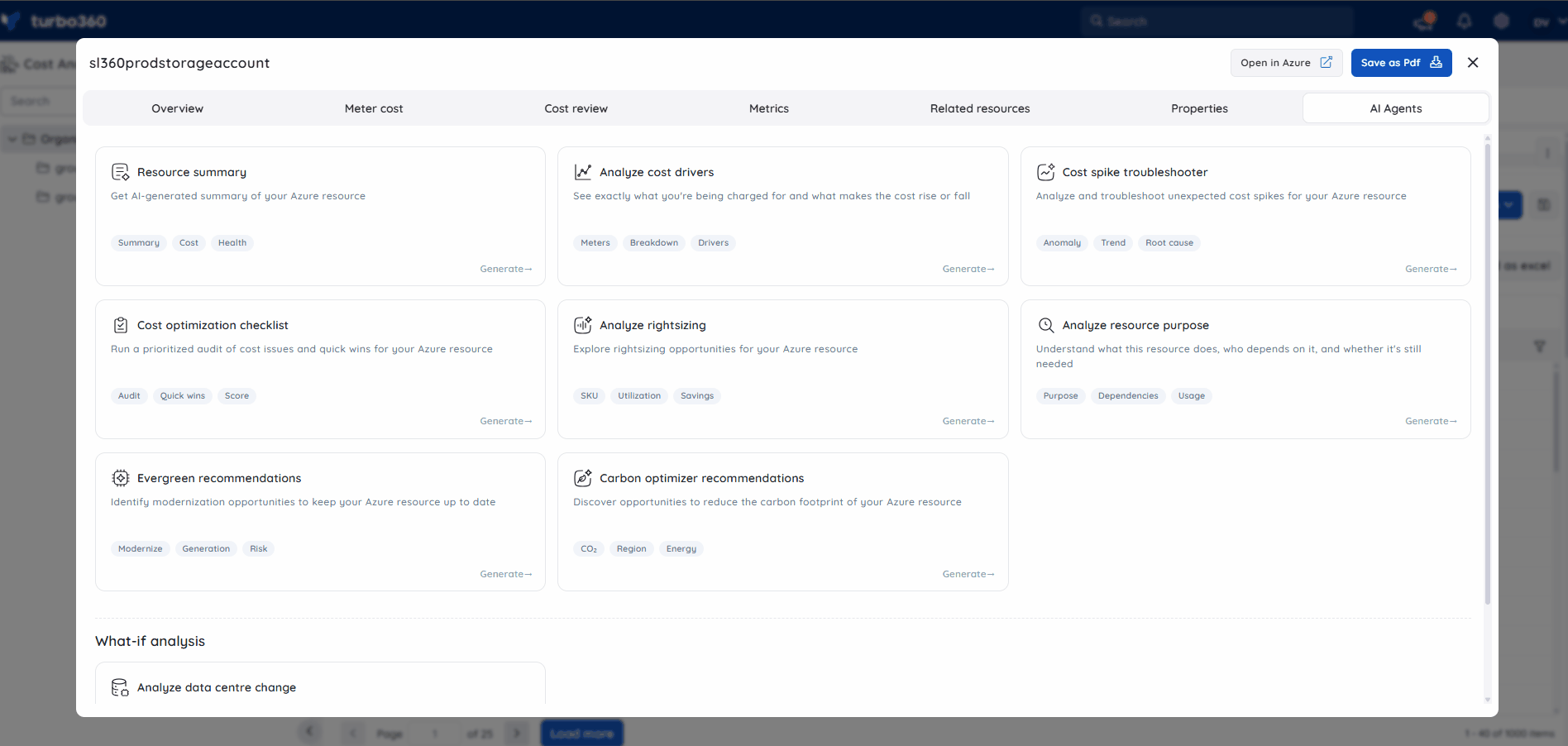Click the Analyze resource purpose magnifier icon
Image resolution: width=1568 pixels, height=746 pixels.
pyautogui.click(x=1046, y=325)
